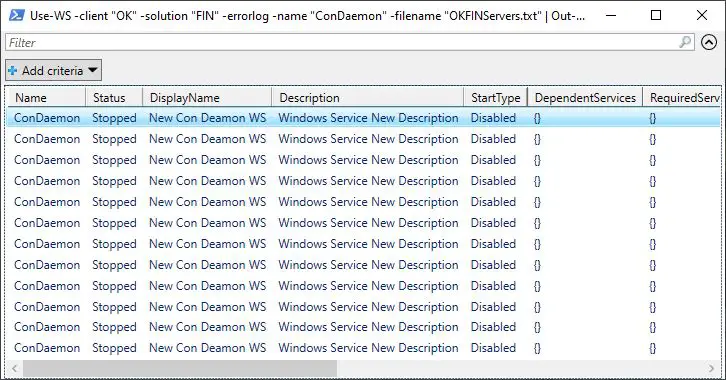Select the first ConDaemon row
Viewport: 726px width, 380px height.
point(363,118)
